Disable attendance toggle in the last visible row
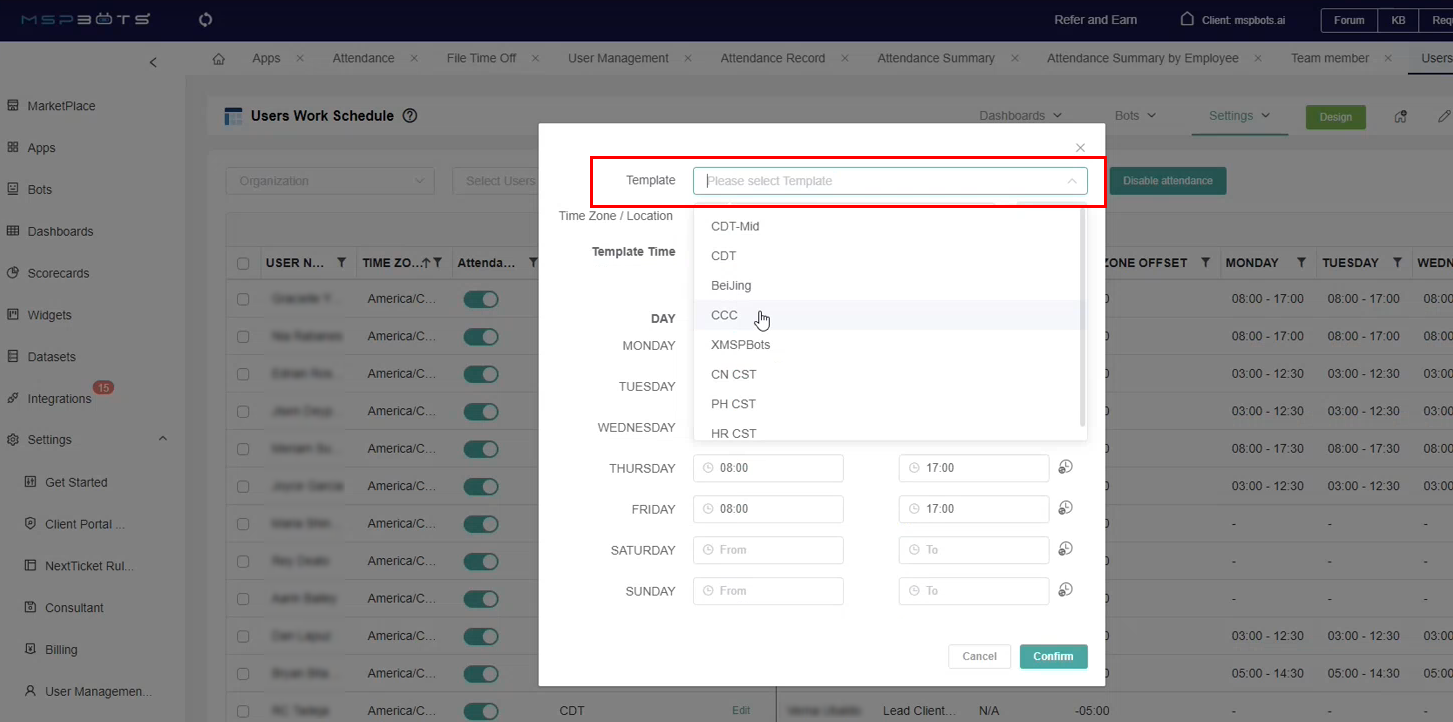 (x=481, y=711)
